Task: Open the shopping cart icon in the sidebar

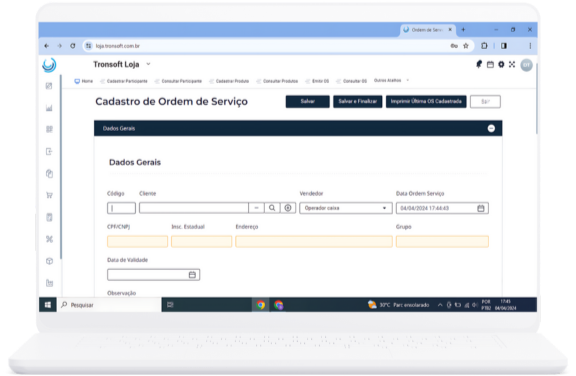Action: (x=49, y=195)
